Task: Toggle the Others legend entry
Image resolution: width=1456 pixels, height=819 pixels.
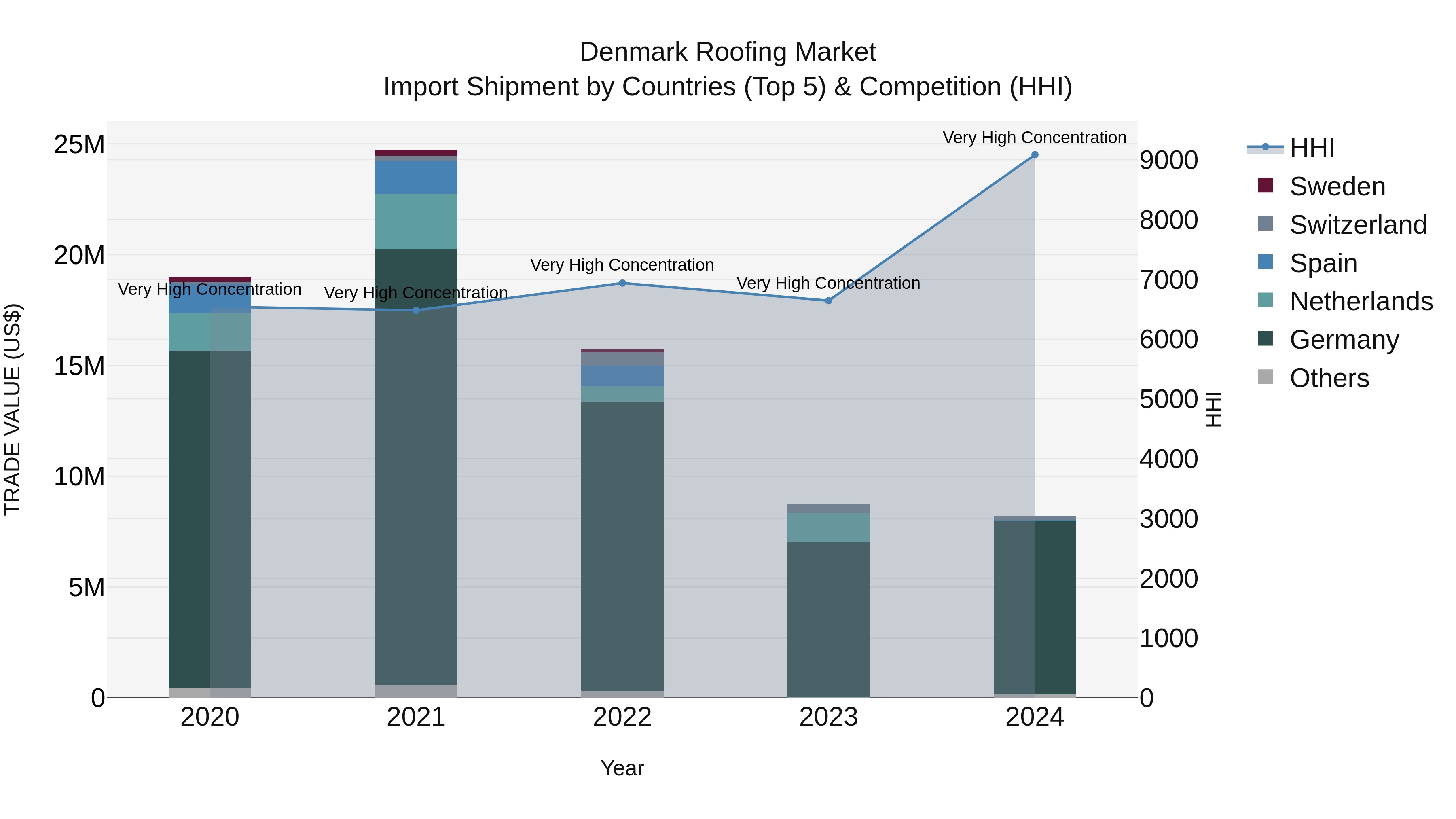Action: click(1314, 378)
